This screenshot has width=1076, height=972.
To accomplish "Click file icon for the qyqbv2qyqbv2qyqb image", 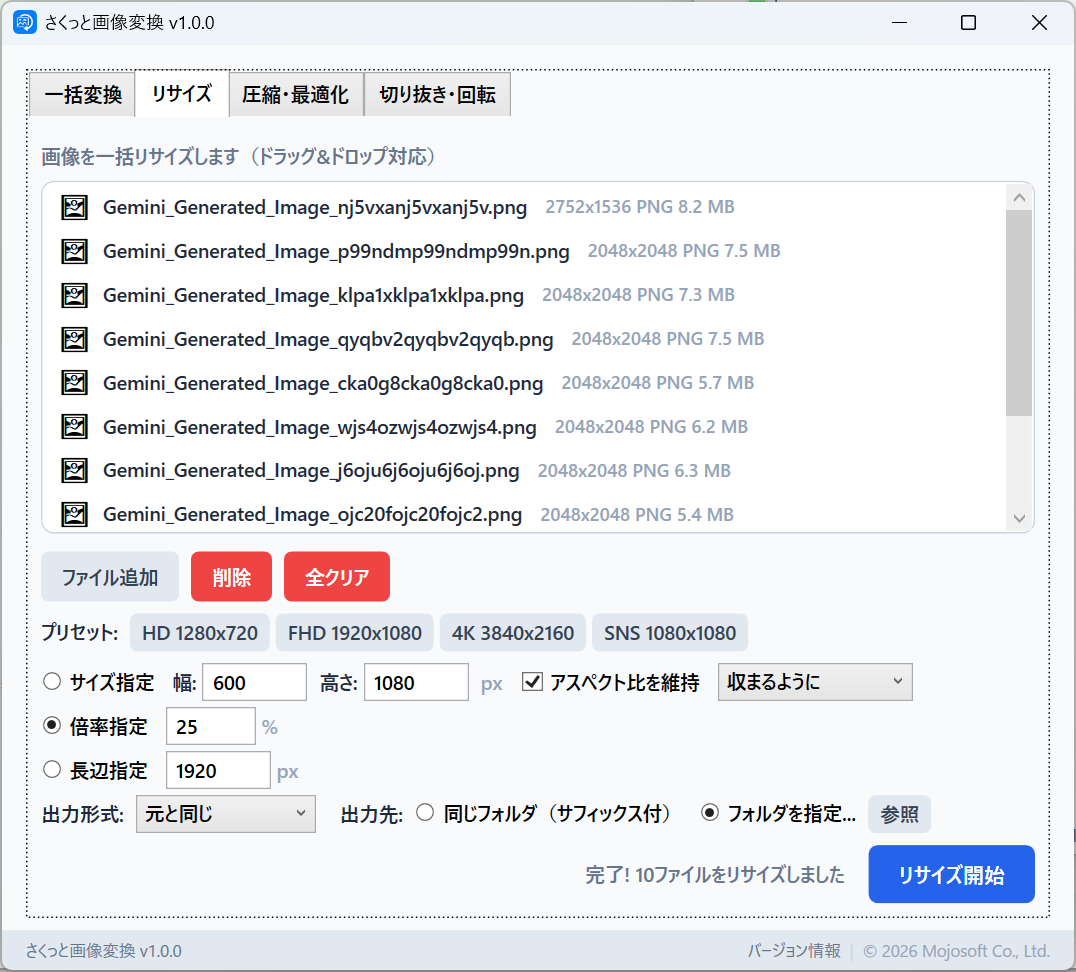I will 75,339.
